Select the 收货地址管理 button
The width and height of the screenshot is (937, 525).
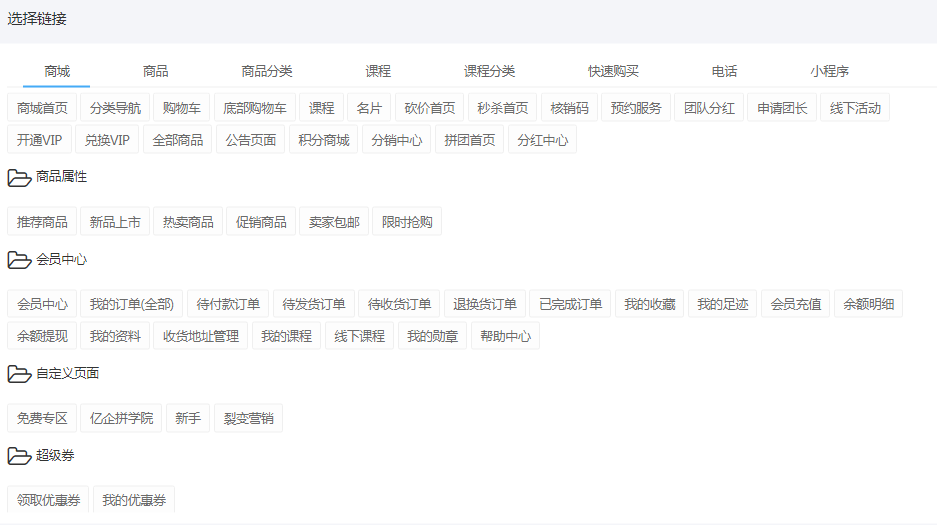point(200,336)
